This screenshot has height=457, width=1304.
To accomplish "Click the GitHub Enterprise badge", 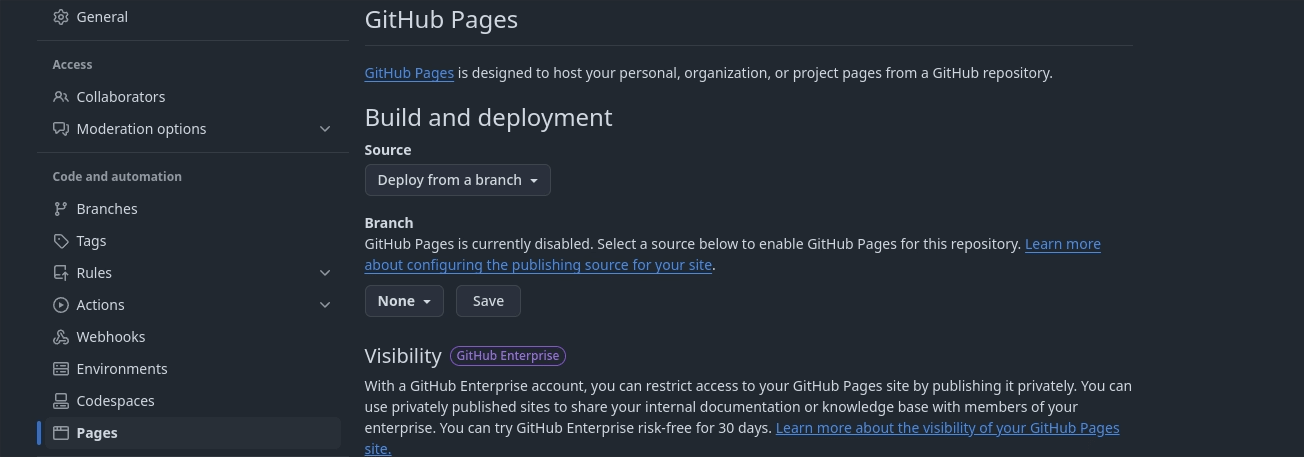I will tap(508, 356).
